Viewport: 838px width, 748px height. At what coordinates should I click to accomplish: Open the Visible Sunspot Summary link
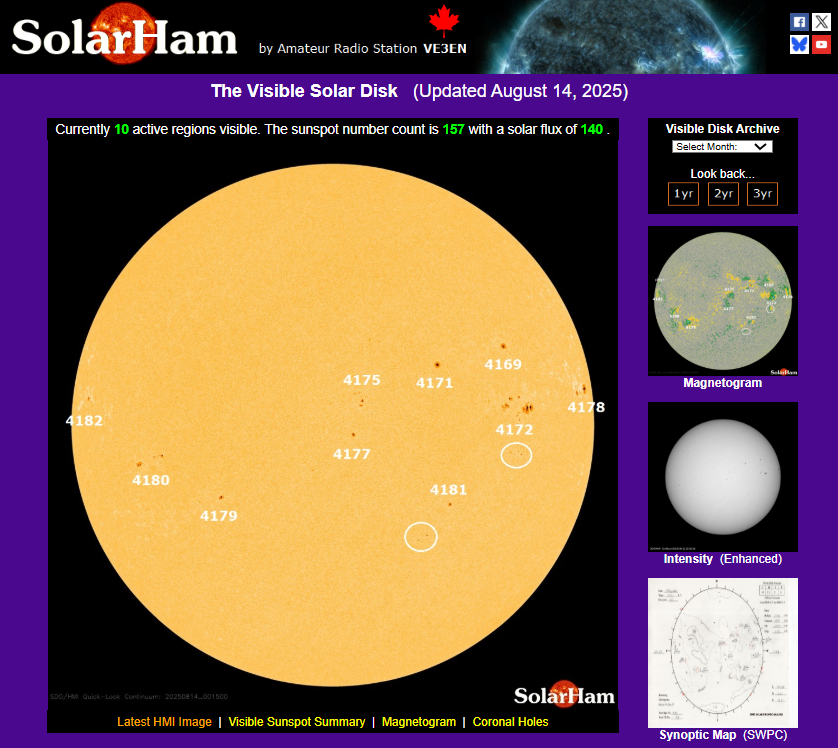click(x=296, y=722)
